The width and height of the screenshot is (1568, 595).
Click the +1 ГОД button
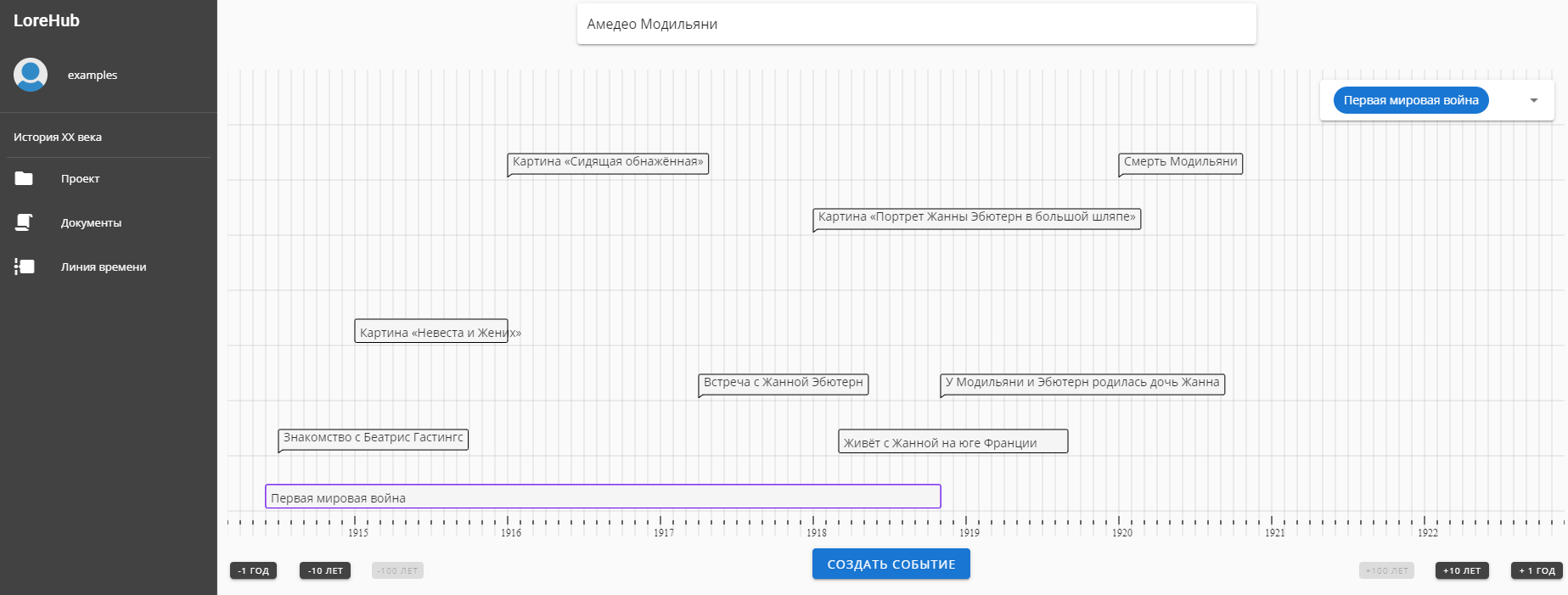pos(1537,570)
